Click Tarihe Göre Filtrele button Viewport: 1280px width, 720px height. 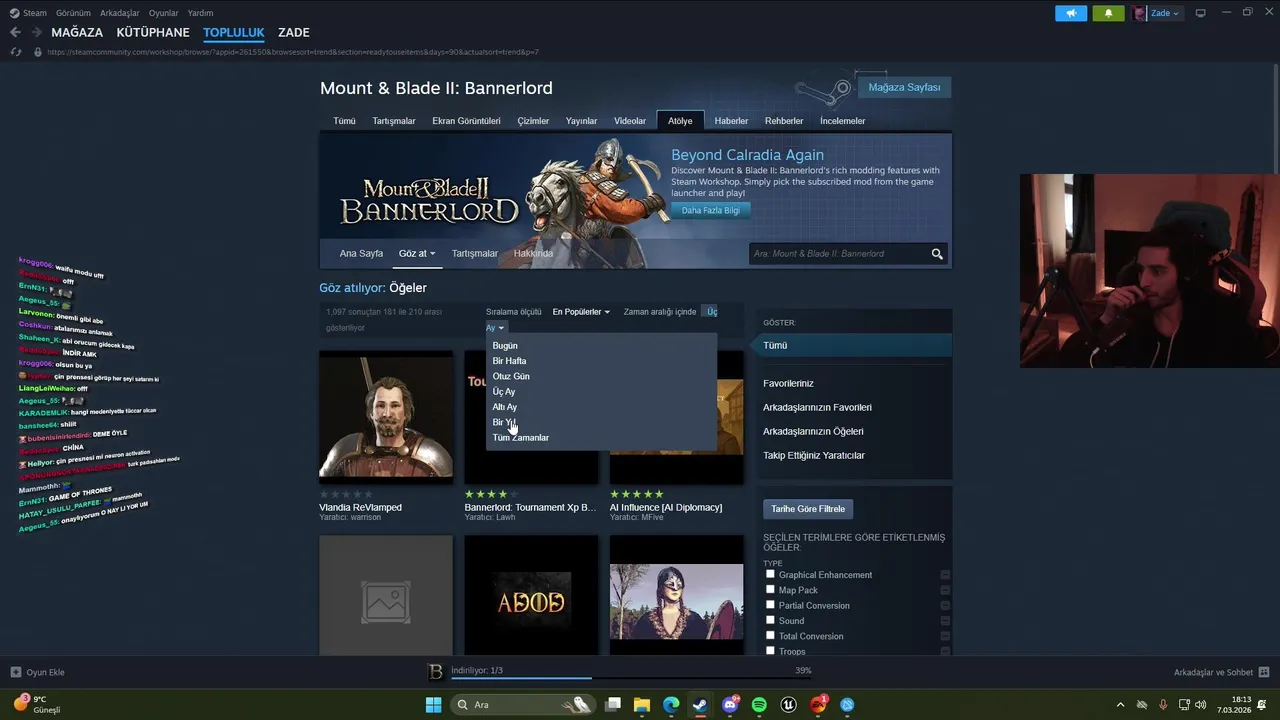point(808,509)
